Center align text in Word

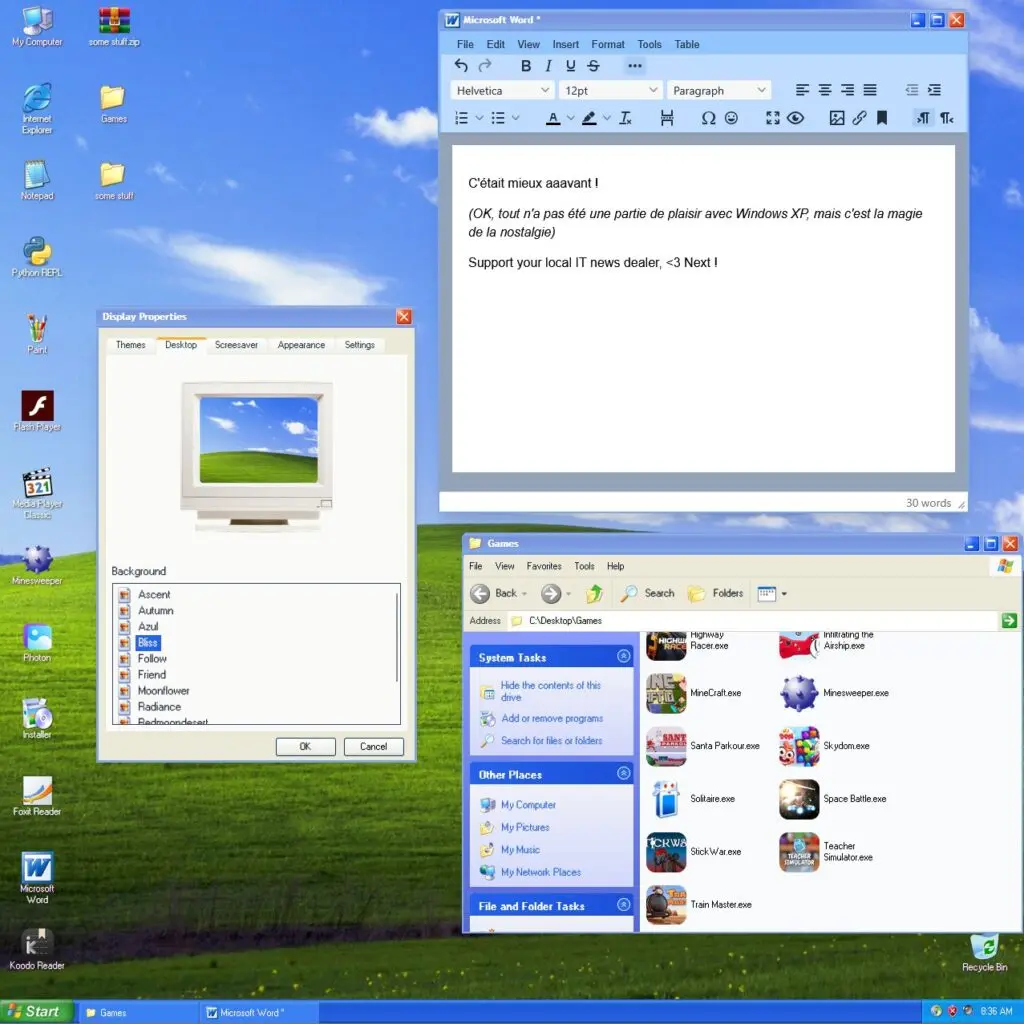[825, 90]
